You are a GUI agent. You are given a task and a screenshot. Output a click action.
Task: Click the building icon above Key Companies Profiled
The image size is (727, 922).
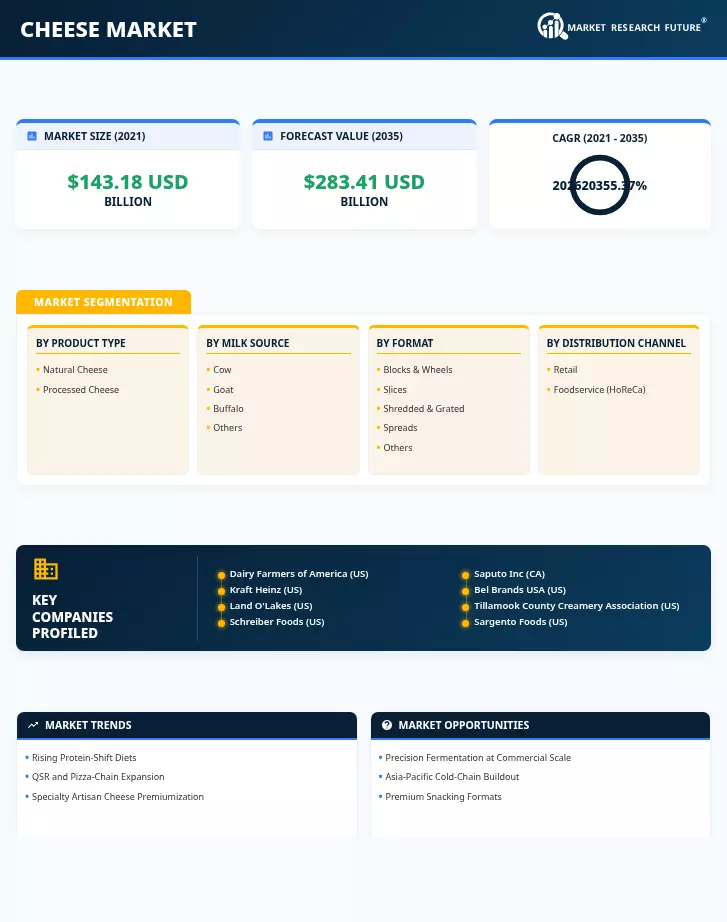45,569
